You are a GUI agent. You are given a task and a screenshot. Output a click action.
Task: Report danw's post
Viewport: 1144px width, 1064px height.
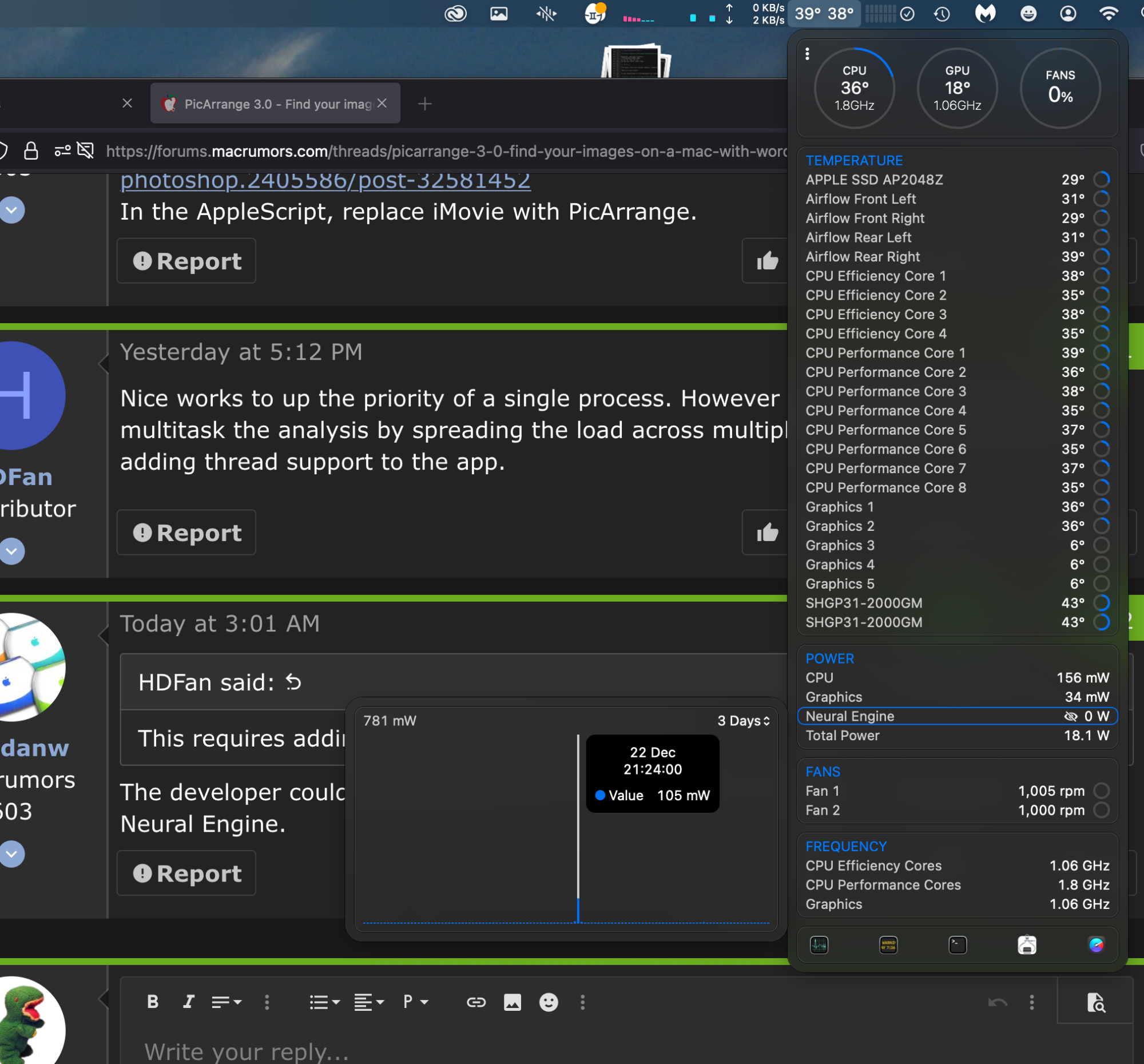click(186, 873)
